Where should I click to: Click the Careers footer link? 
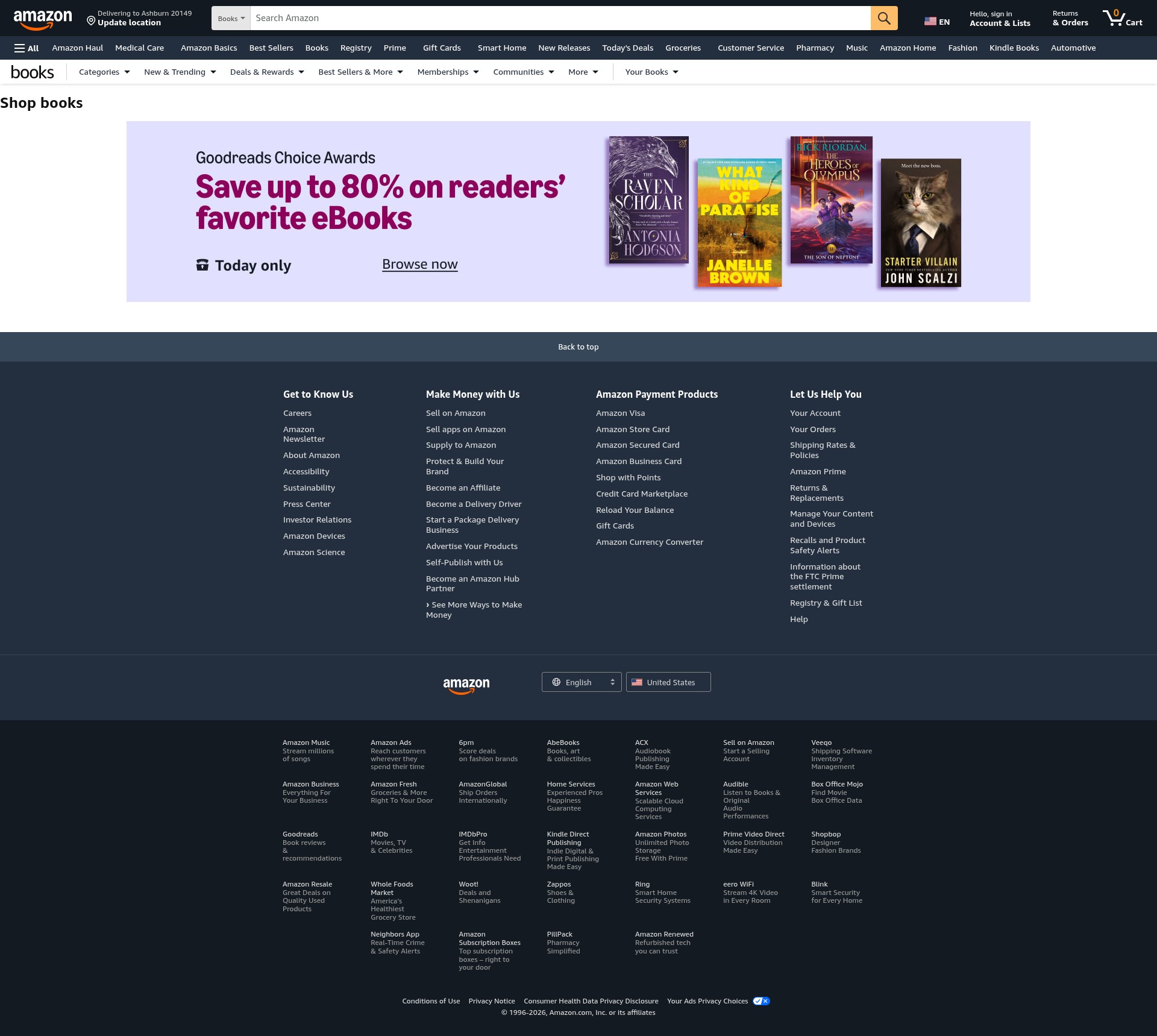point(297,413)
